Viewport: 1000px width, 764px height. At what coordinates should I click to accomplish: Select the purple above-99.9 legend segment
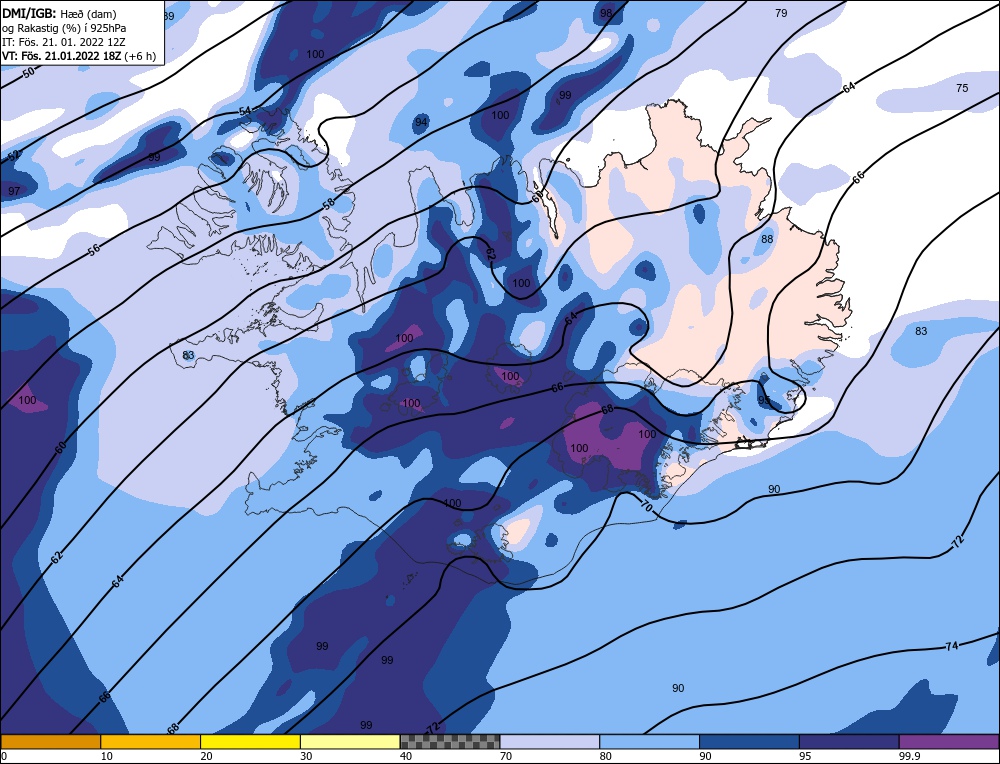click(x=949, y=741)
